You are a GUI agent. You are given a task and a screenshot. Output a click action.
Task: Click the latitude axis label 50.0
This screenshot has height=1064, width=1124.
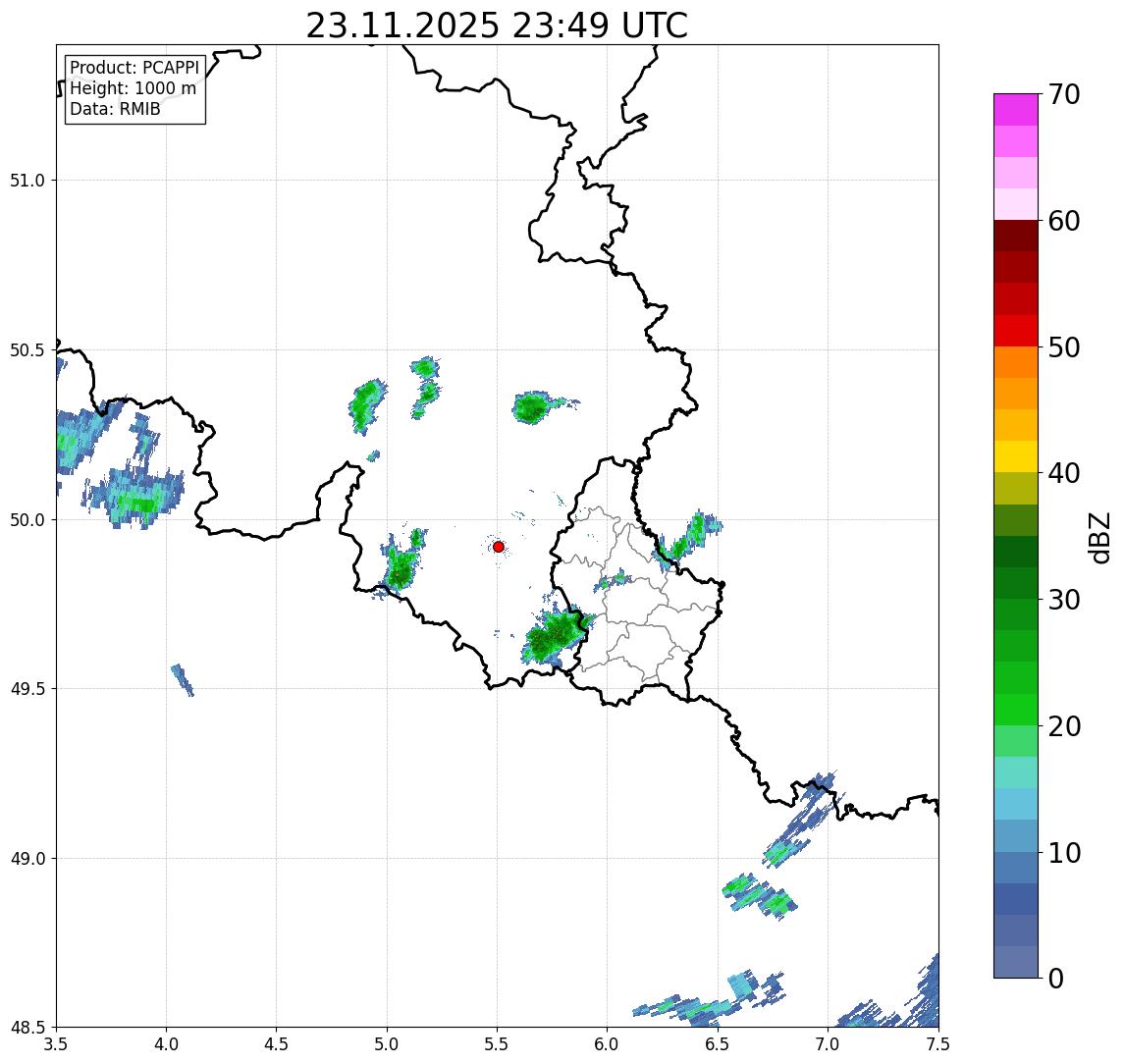coord(27,520)
